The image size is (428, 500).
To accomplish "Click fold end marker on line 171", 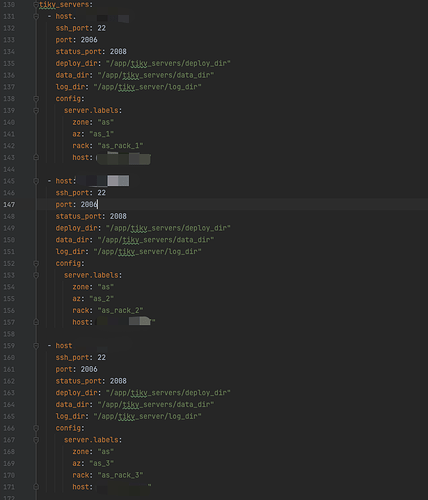I will pyautogui.click(x=36, y=487).
